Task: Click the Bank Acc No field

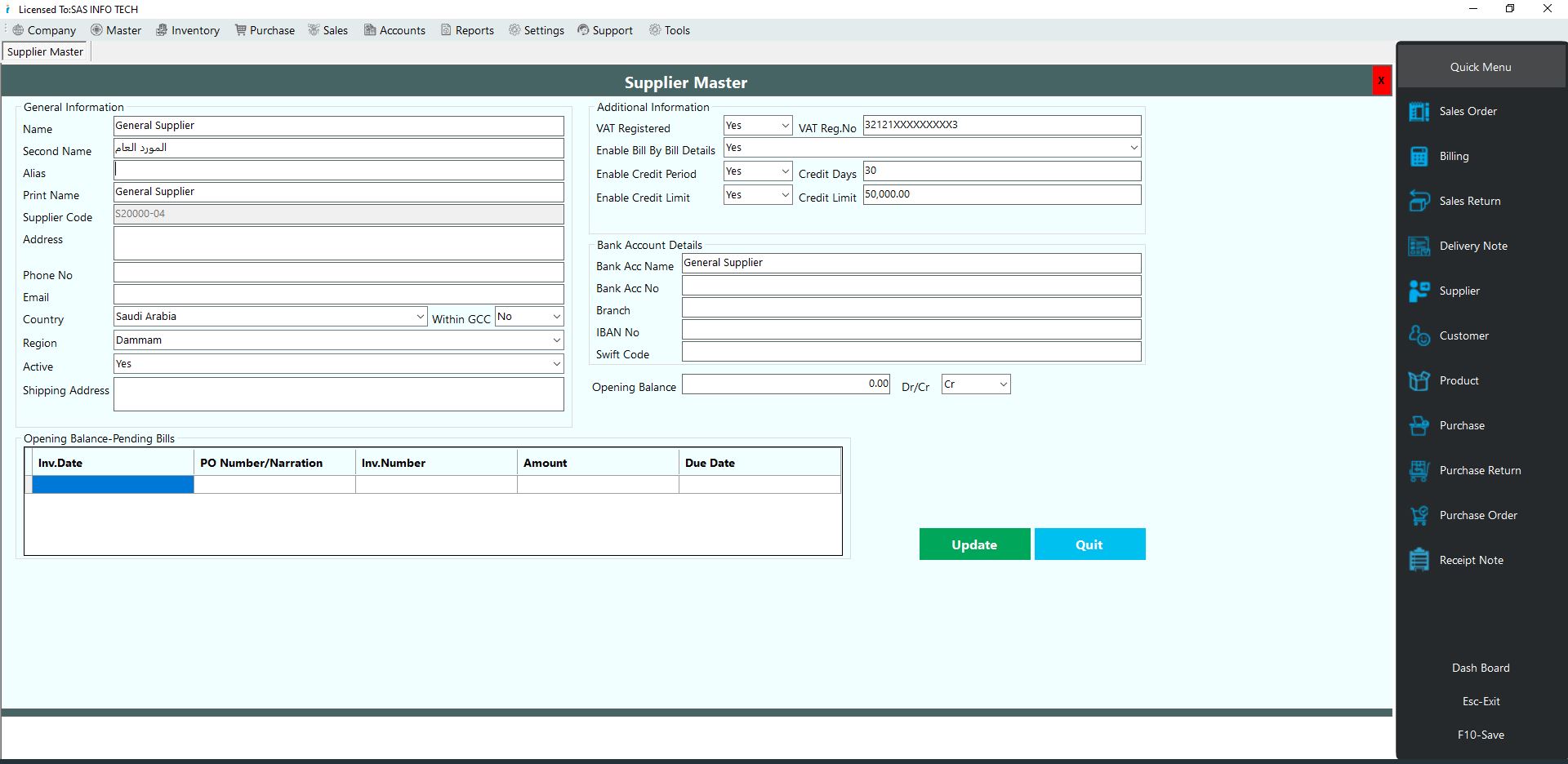Action: tap(911, 285)
